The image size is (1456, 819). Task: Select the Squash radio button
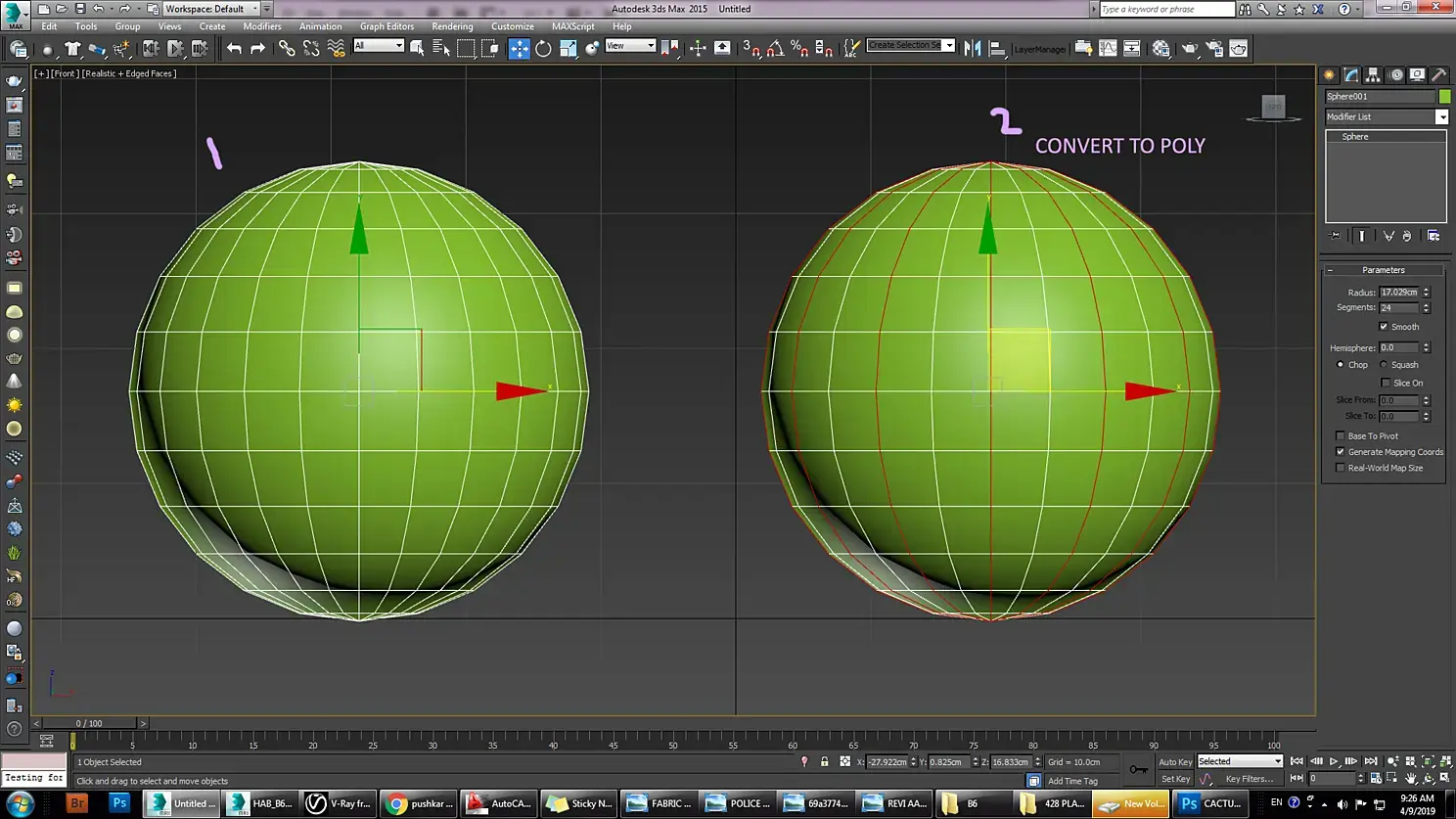1384,365
